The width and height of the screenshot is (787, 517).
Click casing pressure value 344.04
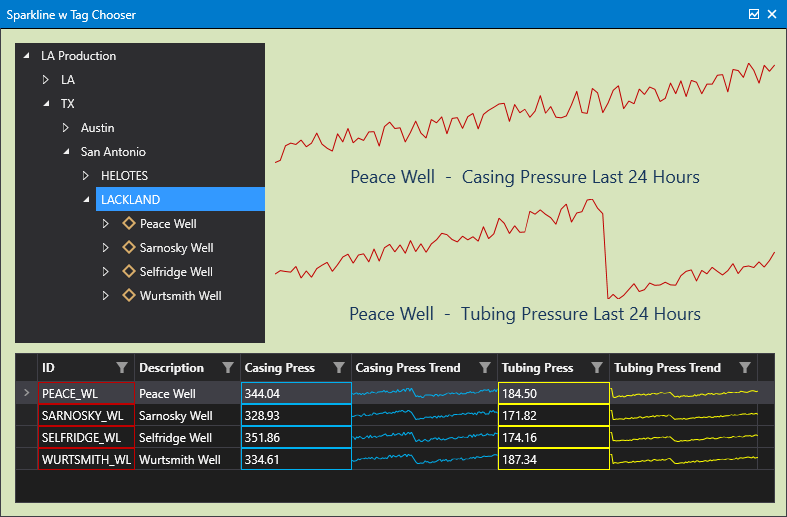tap(296, 393)
